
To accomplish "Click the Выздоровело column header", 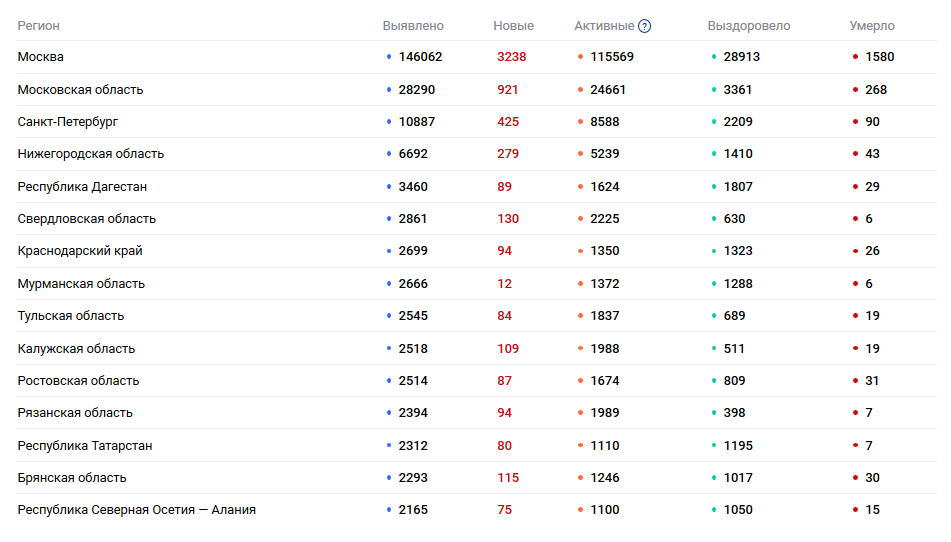I will pos(748,26).
